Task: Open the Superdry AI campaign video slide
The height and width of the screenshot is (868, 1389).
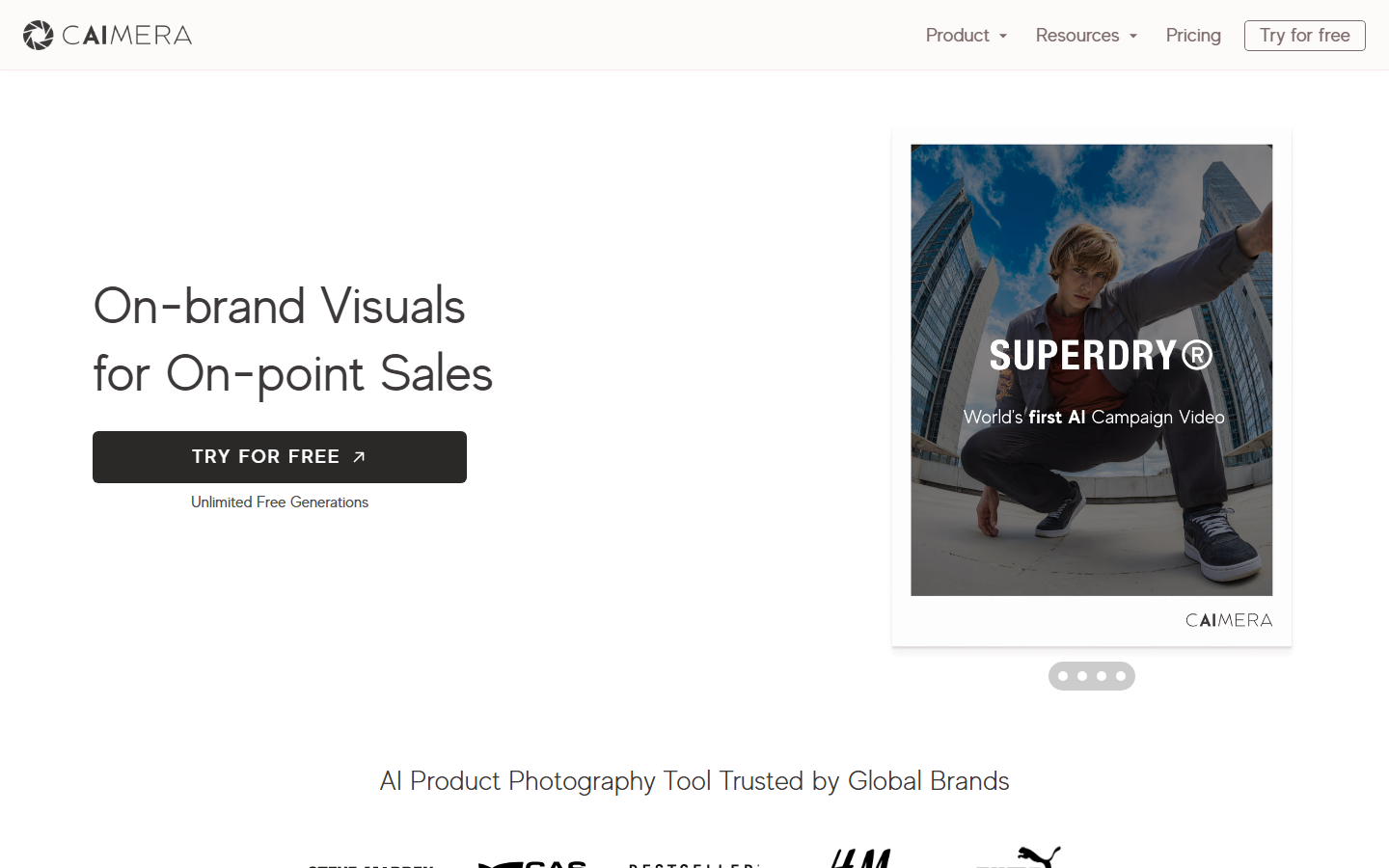Action: [1091, 370]
